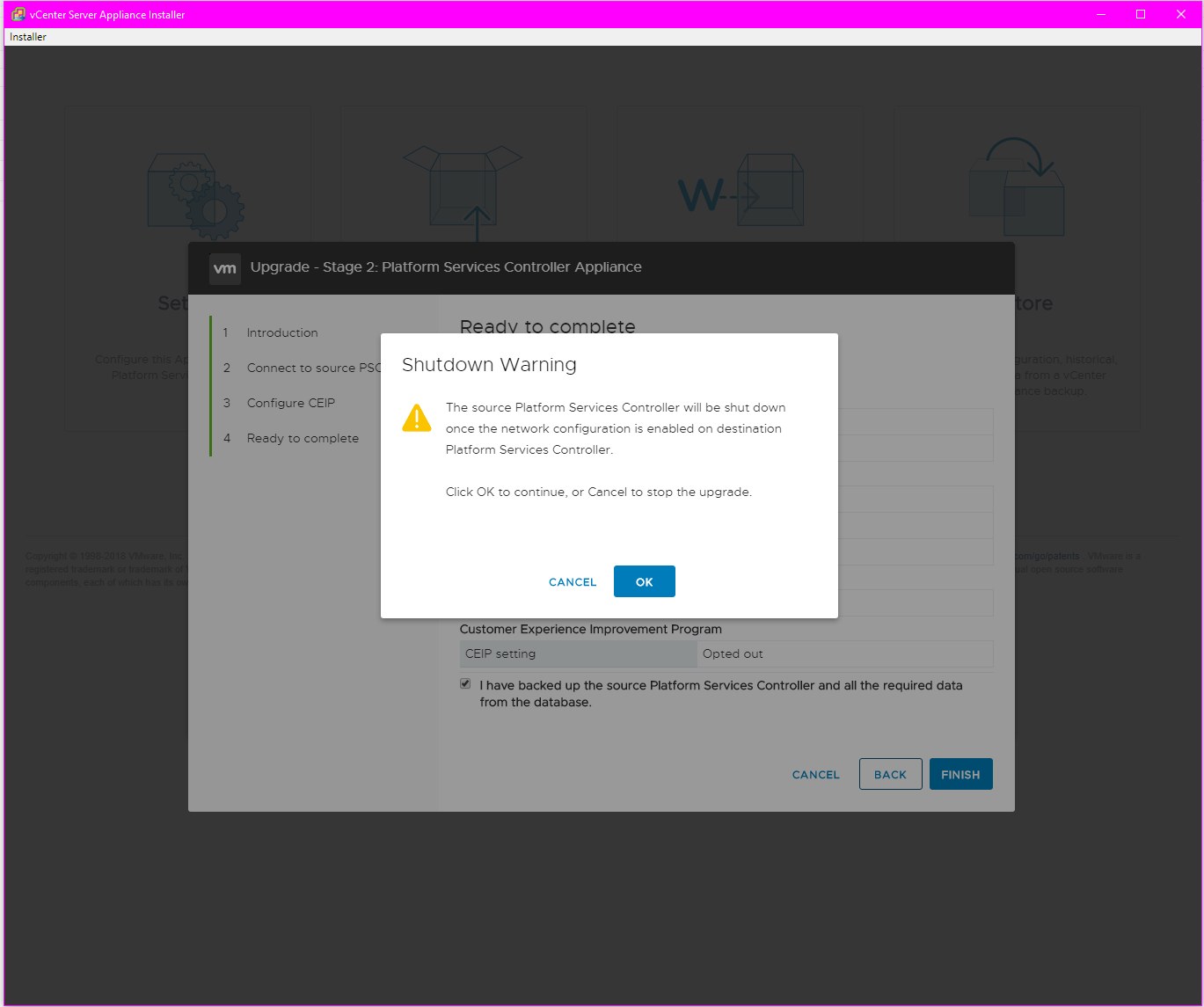Select the Introduction wizard step

tap(282, 332)
